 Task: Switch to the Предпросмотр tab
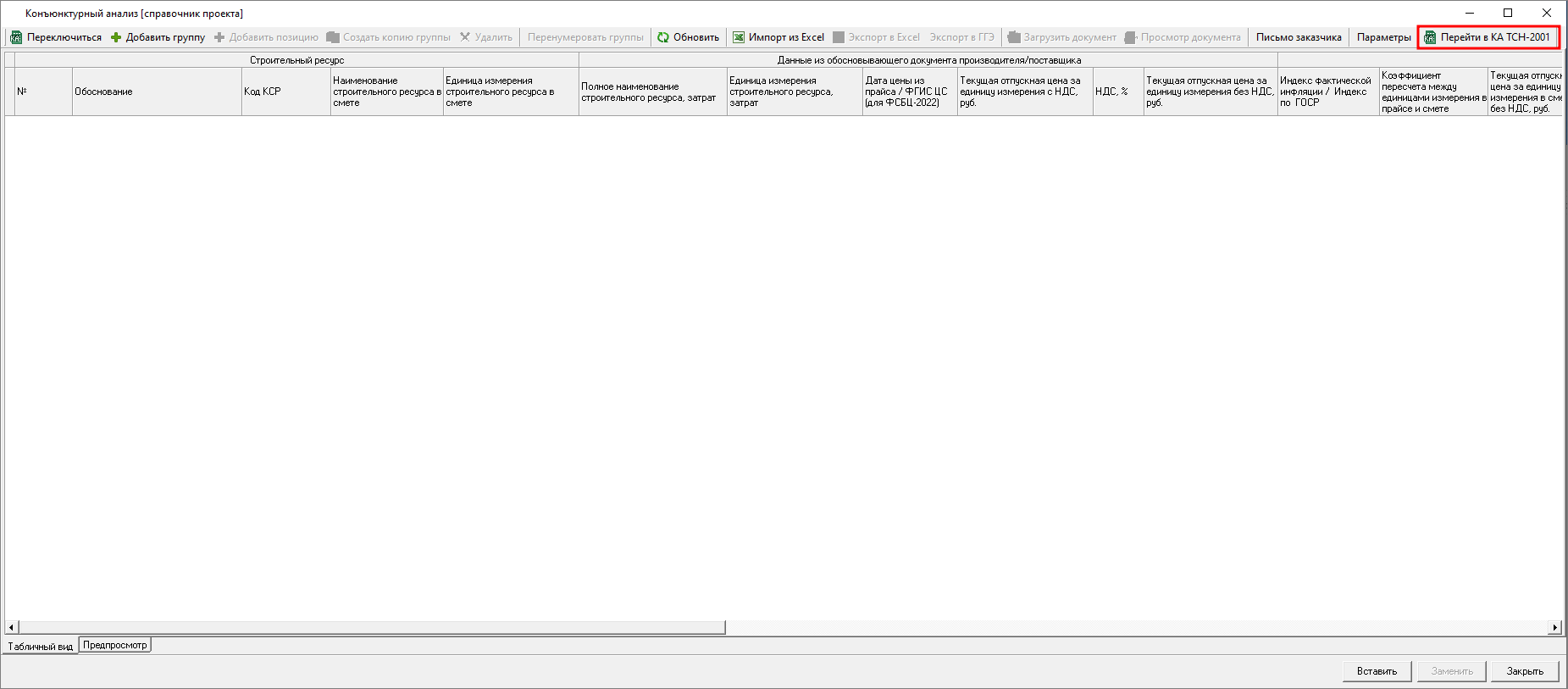pos(114,646)
